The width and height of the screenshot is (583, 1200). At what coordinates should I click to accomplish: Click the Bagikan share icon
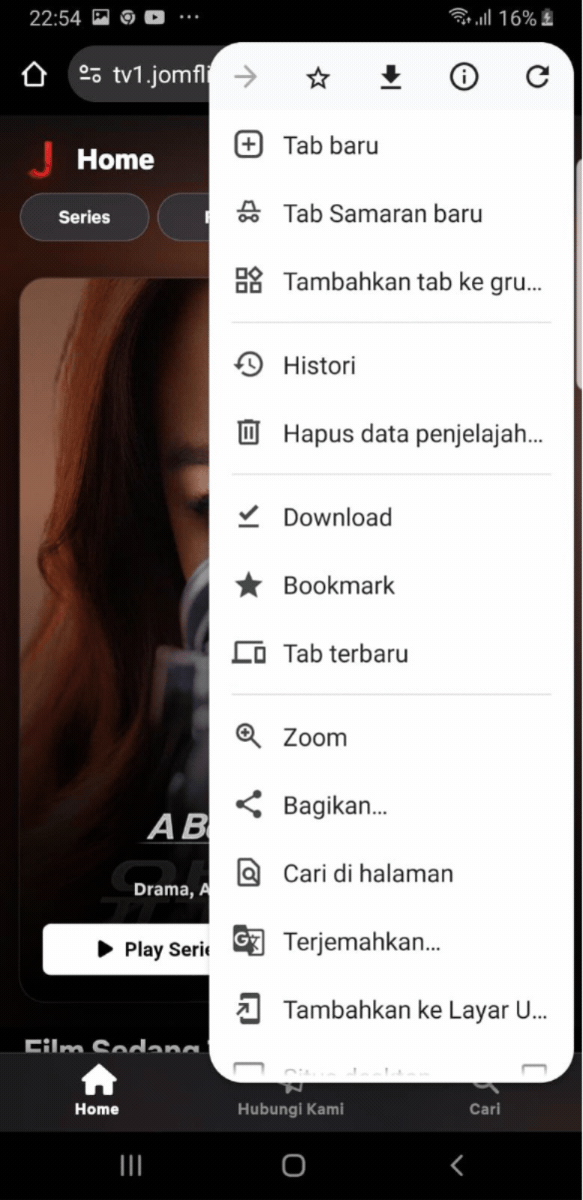tap(248, 805)
